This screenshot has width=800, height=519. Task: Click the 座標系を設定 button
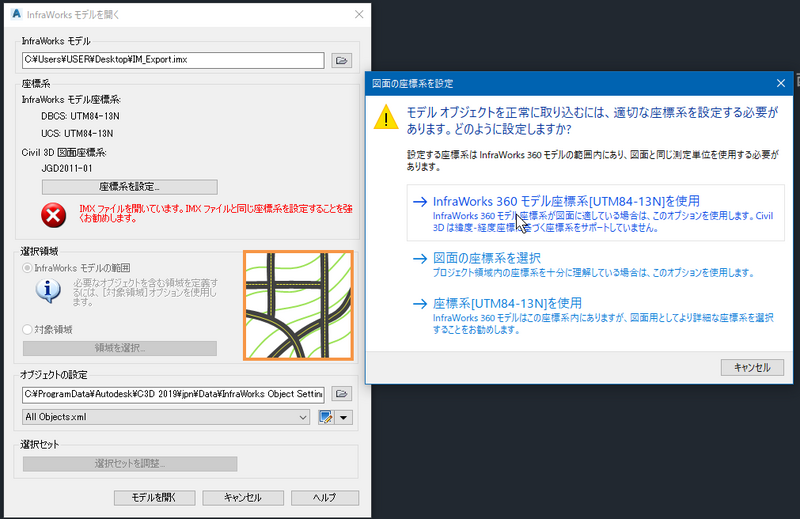coord(130,187)
